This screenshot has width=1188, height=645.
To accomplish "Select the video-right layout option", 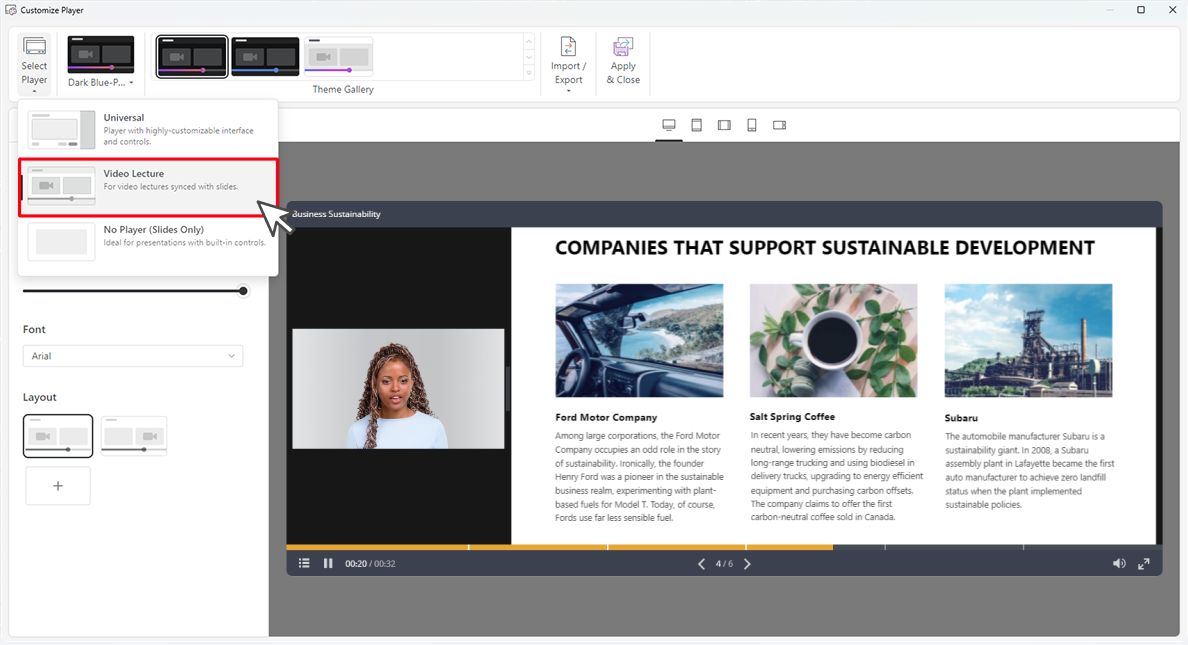I will (x=133, y=435).
